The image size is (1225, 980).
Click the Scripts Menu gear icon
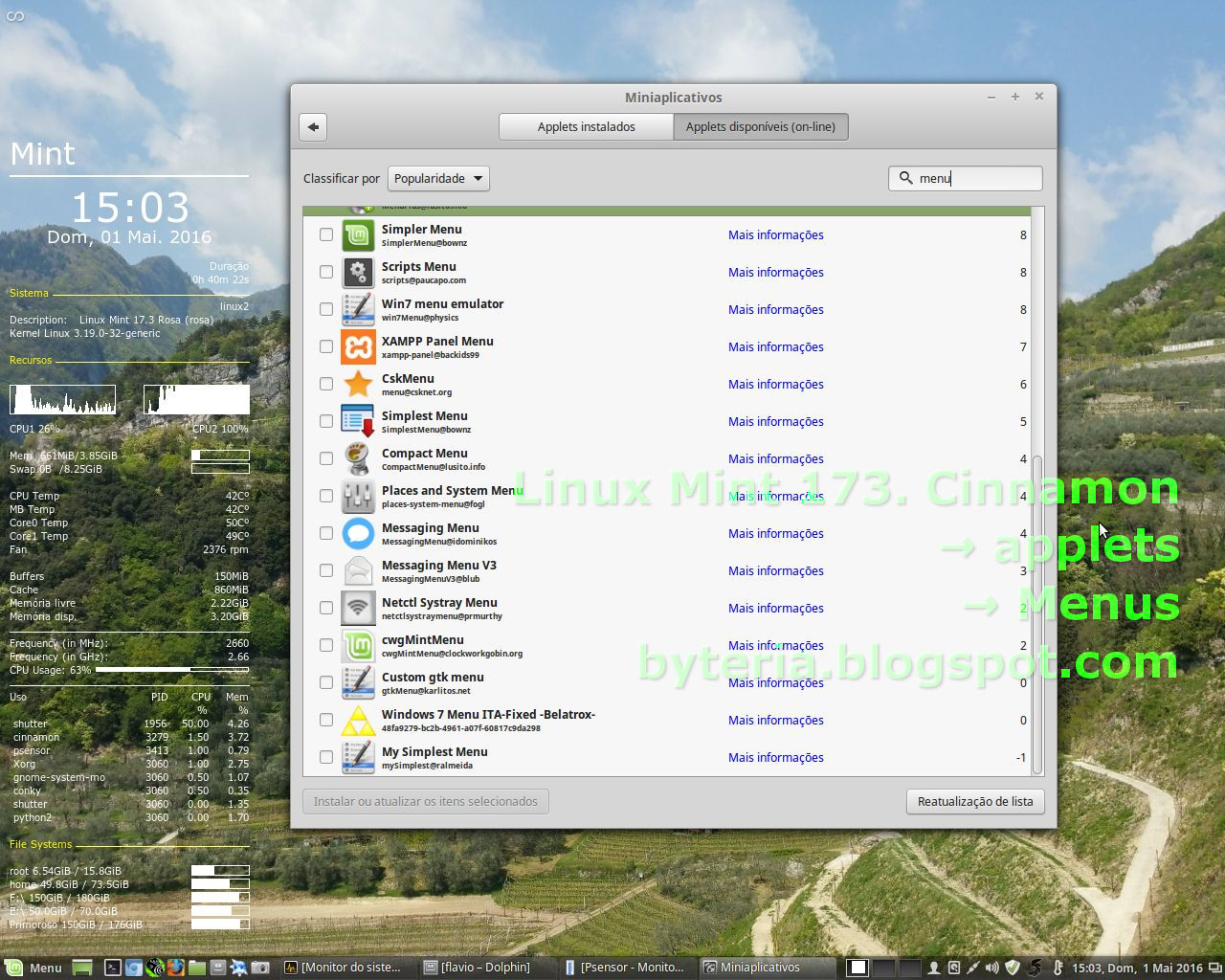pyautogui.click(x=358, y=272)
